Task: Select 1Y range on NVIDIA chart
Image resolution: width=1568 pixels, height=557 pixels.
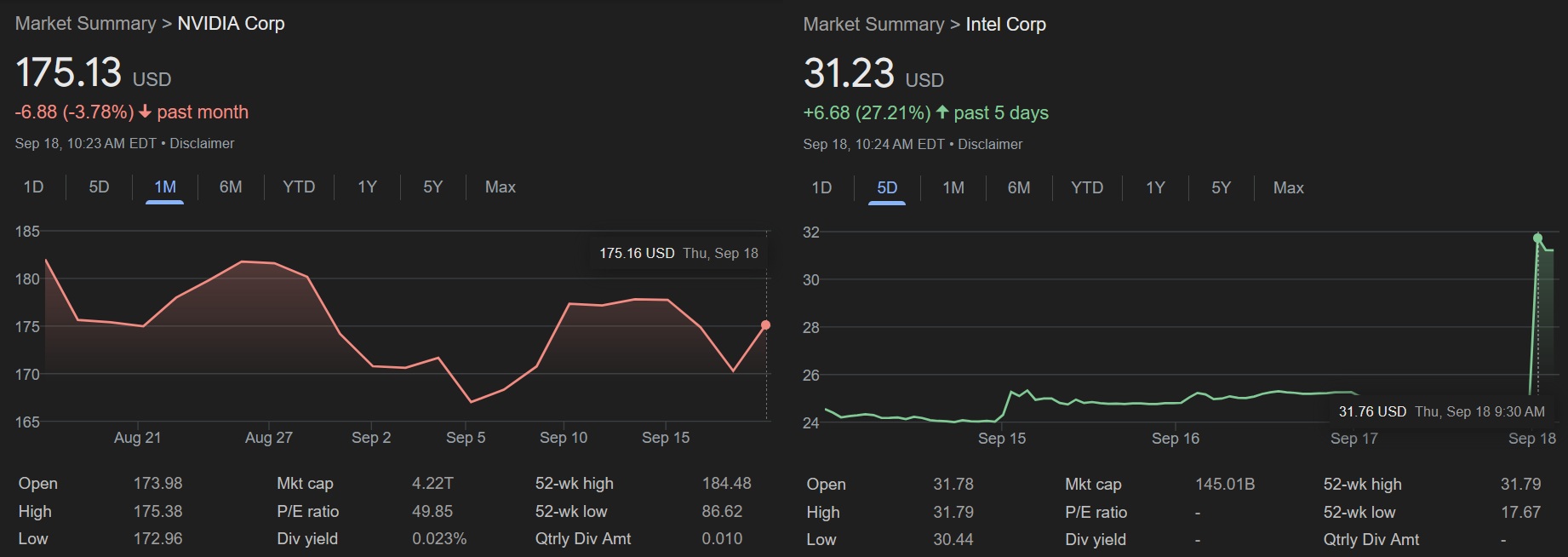Action: point(367,187)
